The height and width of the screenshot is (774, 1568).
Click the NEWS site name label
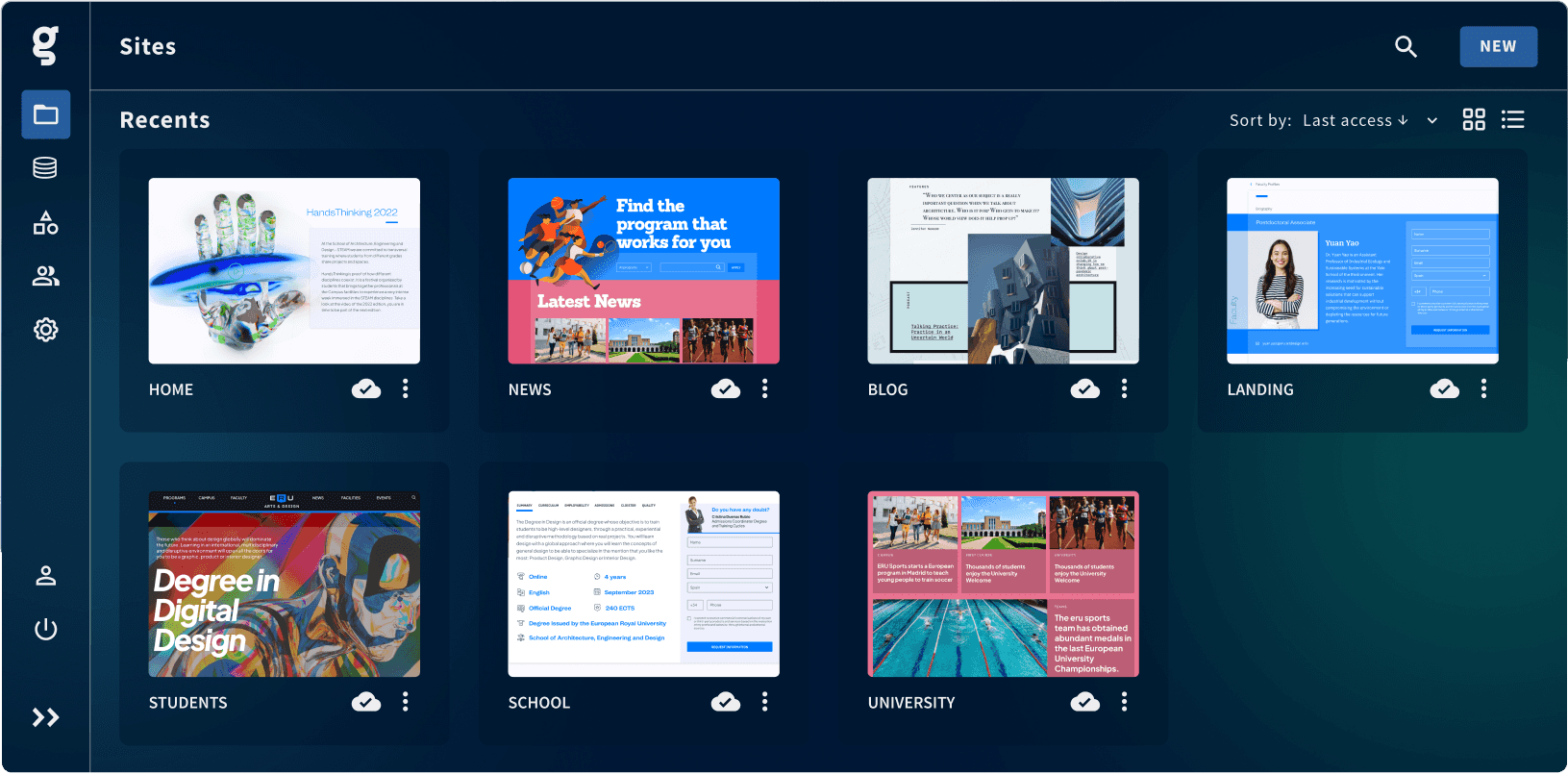pyautogui.click(x=530, y=389)
